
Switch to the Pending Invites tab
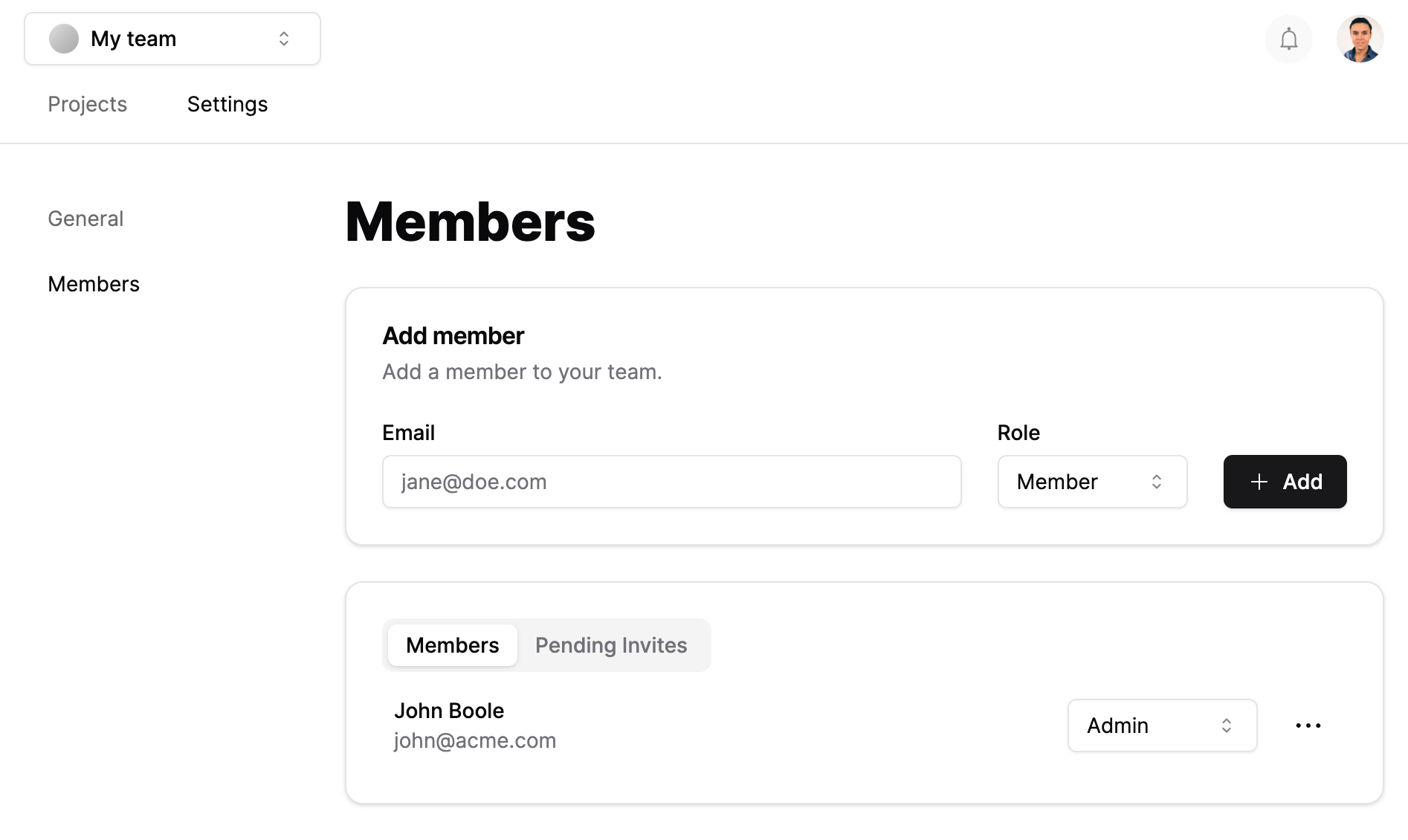pyautogui.click(x=611, y=645)
